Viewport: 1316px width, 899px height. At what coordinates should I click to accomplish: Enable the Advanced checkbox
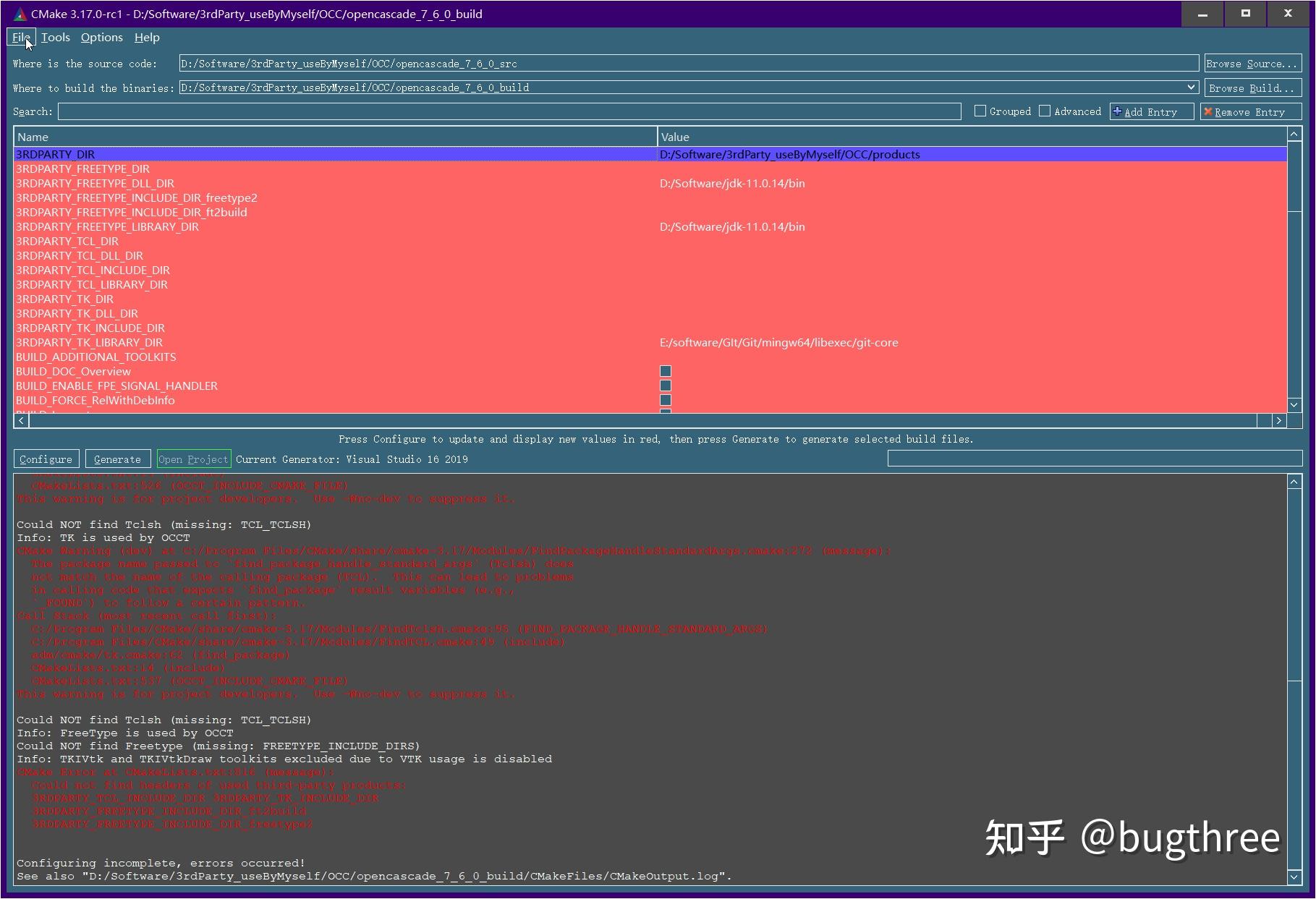tap(1045, 111)
